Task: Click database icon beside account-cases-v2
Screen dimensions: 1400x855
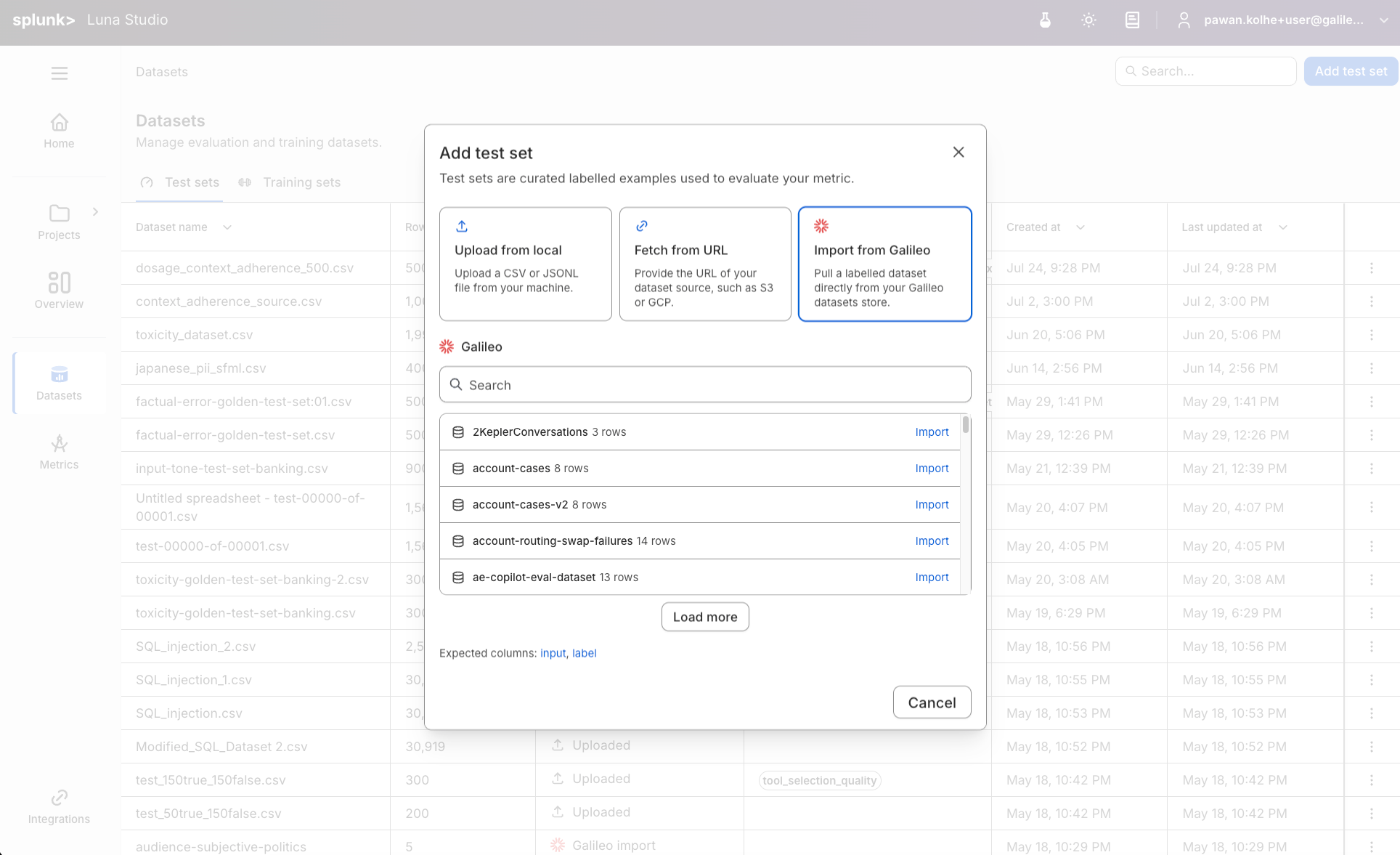Action: point(458,505)
